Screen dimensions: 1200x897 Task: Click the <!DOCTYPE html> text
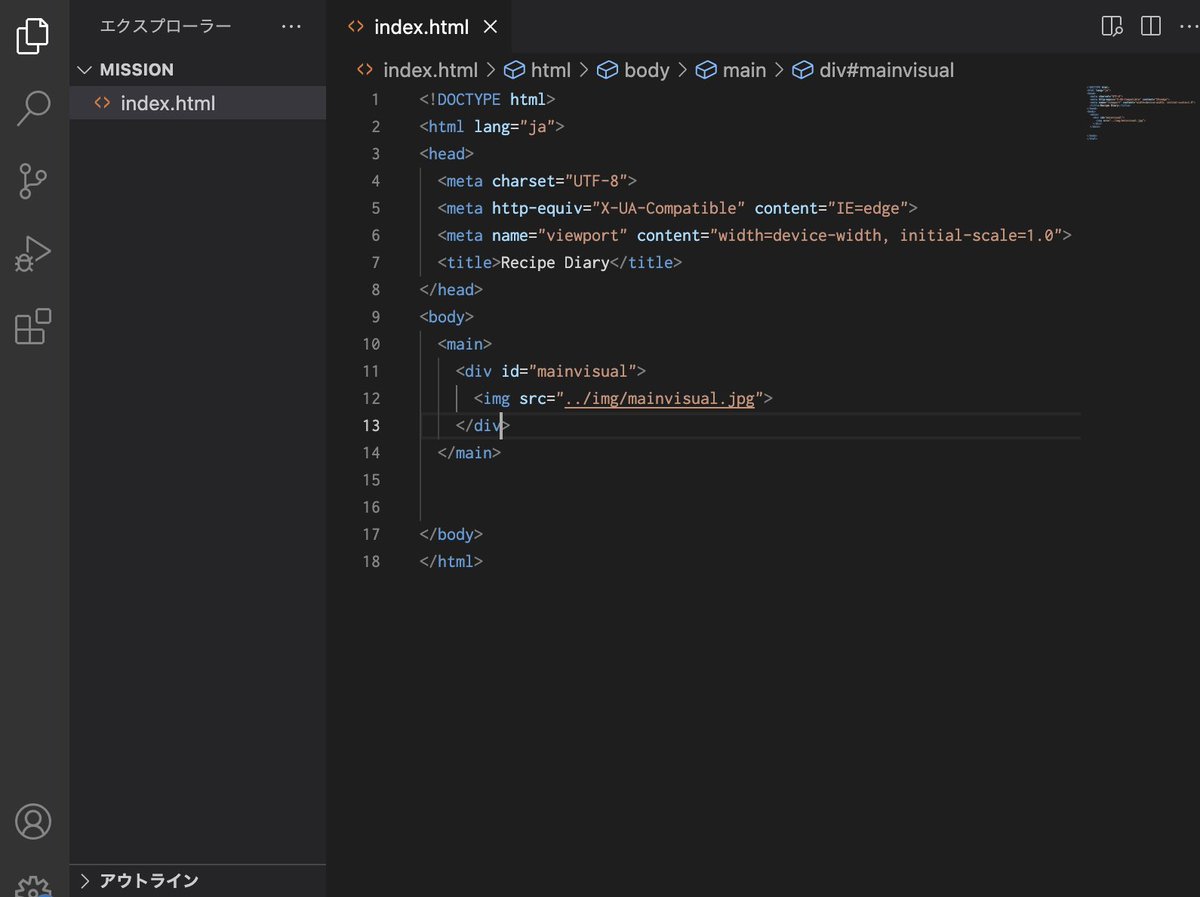point(487,100)
